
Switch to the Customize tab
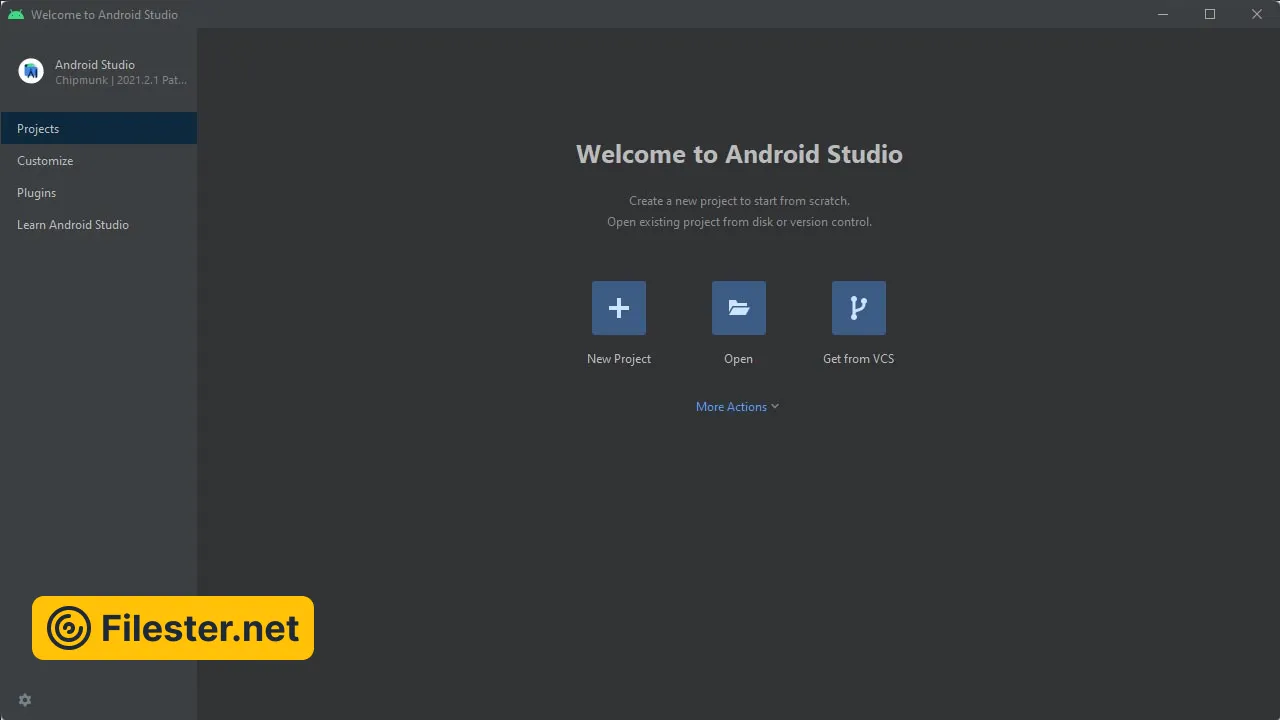(x=45, y=161)
